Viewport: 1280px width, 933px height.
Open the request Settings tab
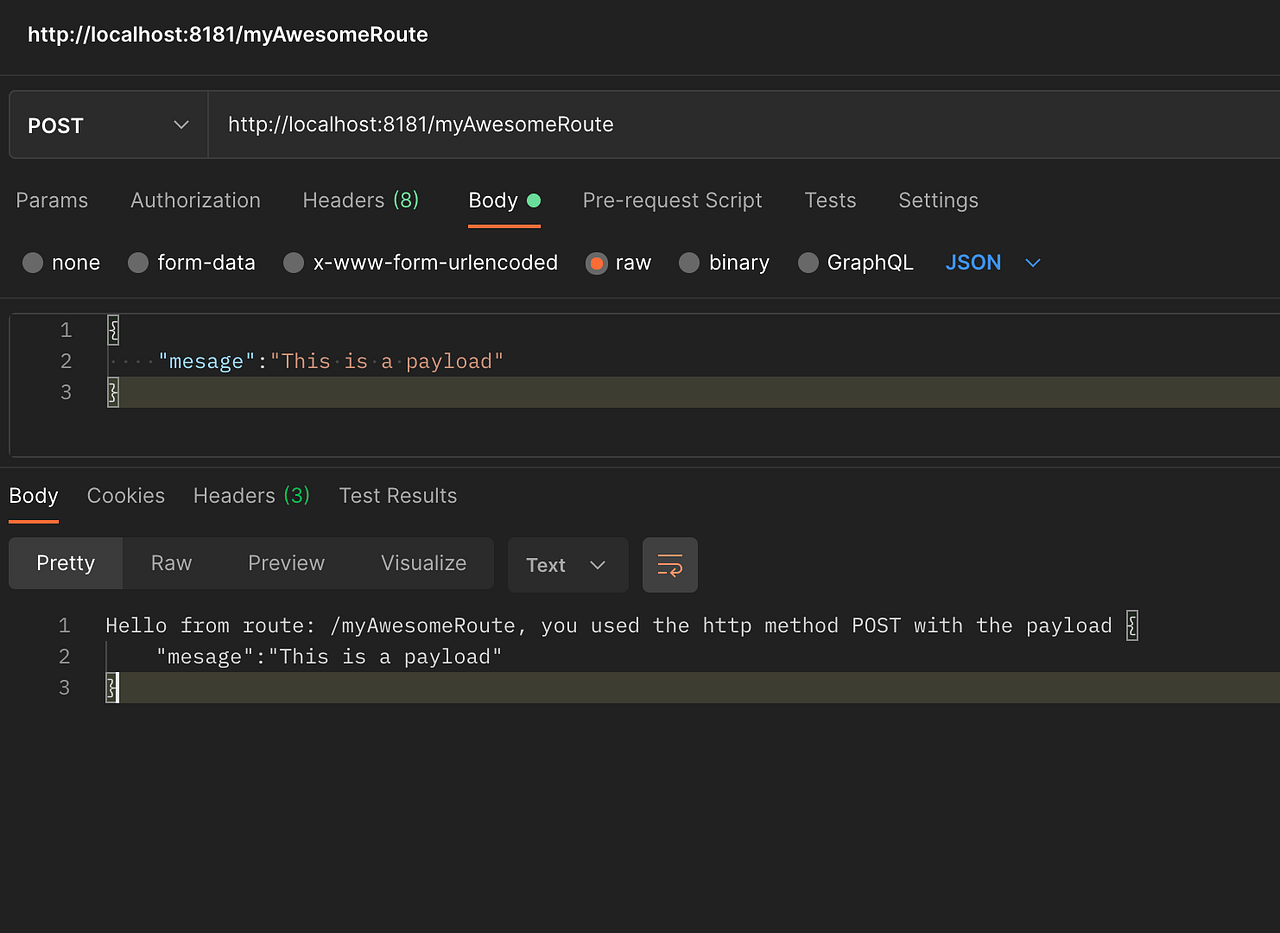coord(938,200)
